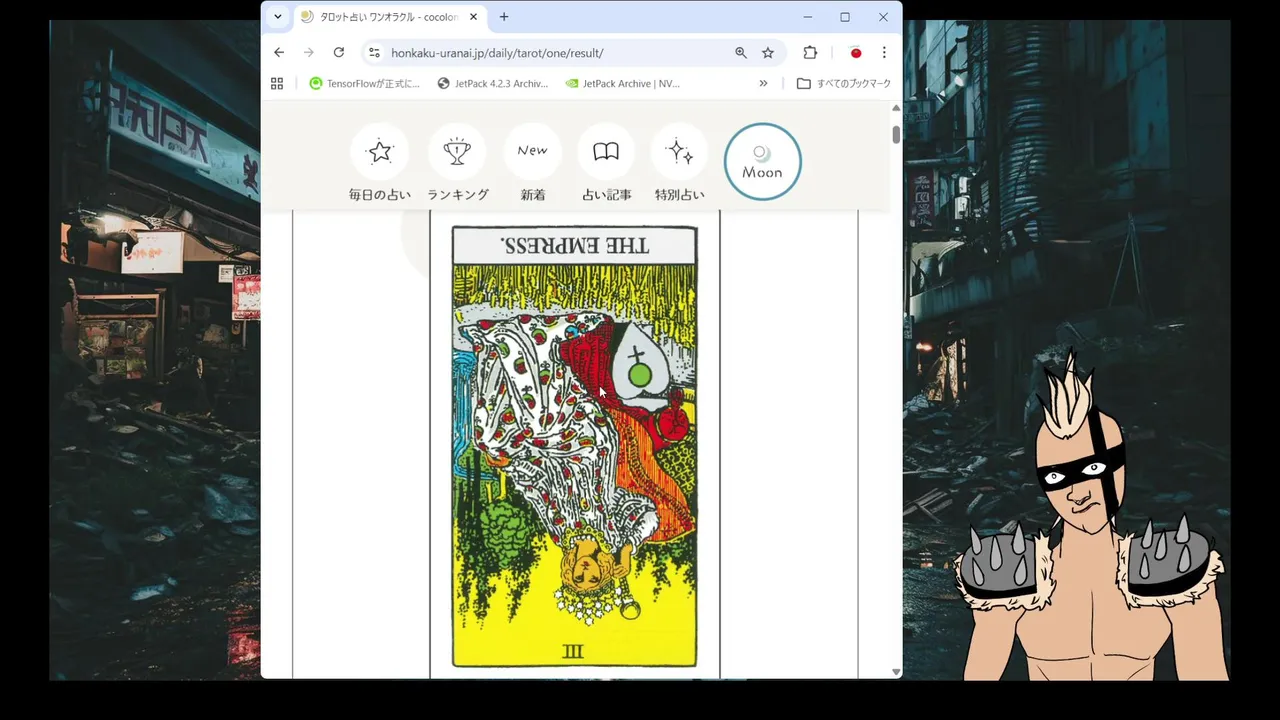Close the タロット占い browser tab
This screenshot has width=1280, height=720.
(473, 17)
